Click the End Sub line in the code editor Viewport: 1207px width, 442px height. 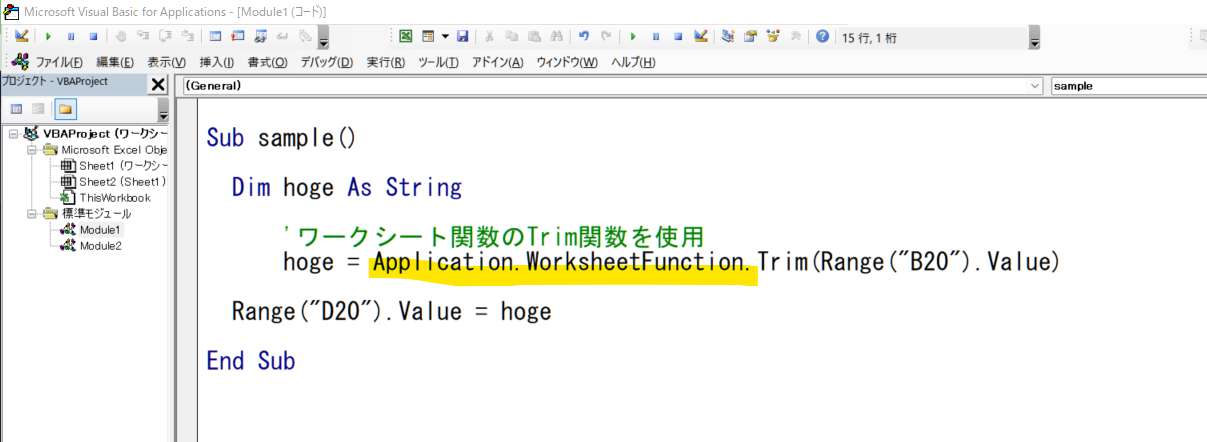(x=251, y=361)
